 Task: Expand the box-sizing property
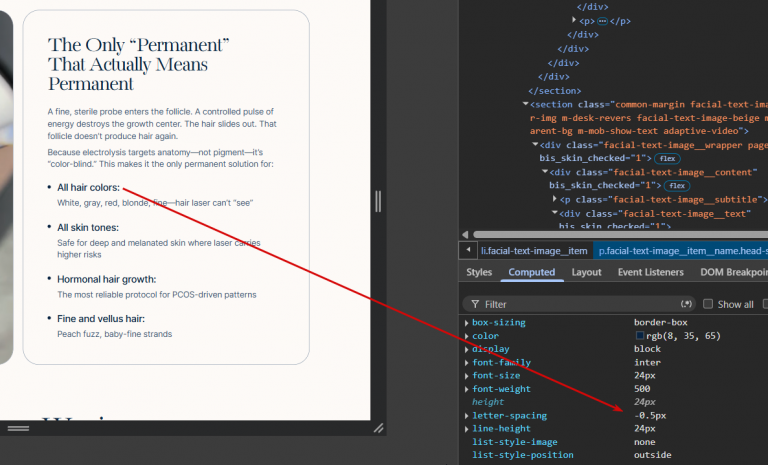(467, 323)
